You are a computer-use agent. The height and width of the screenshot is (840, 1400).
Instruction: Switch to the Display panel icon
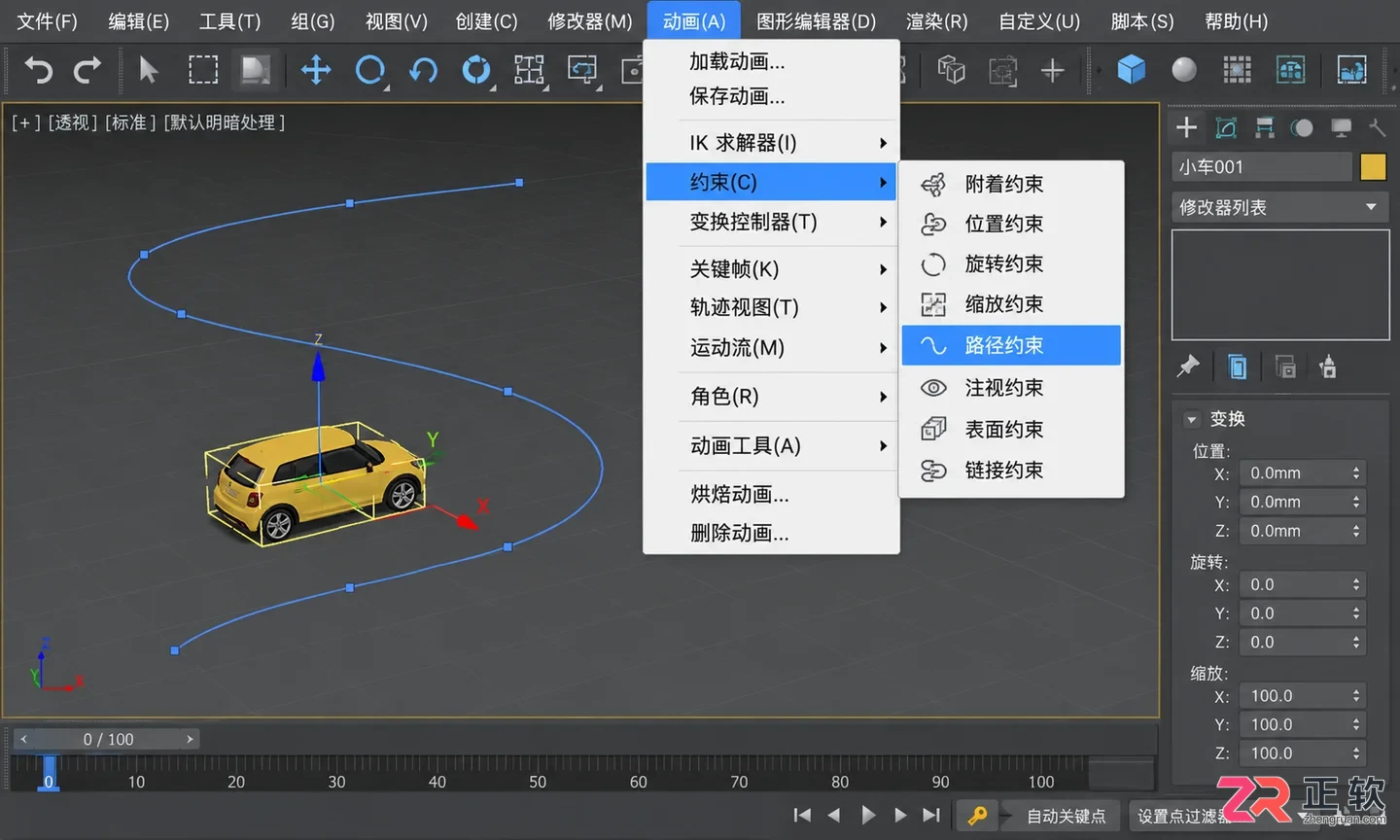1342,127
